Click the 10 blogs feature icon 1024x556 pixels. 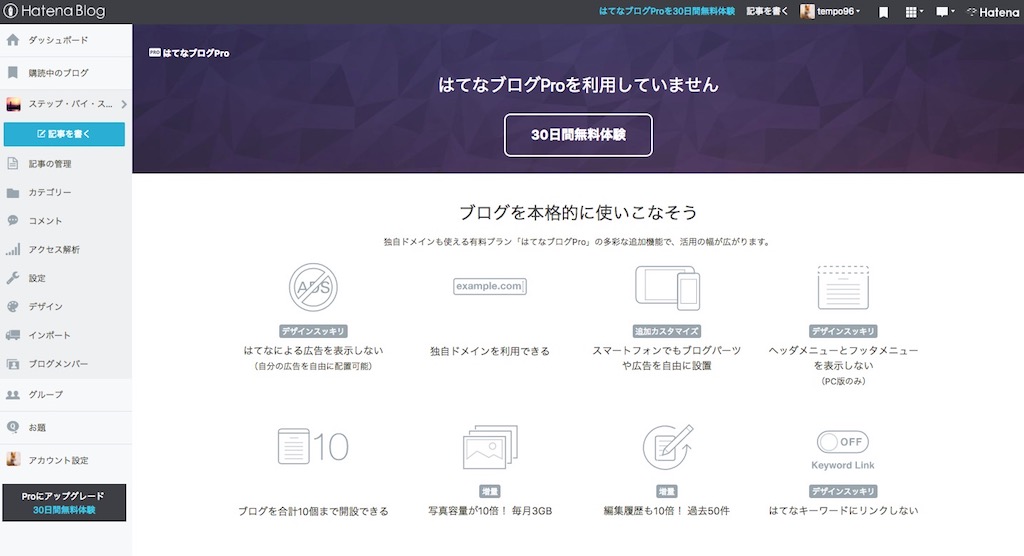pyautogui.click(x=313, y=446)
